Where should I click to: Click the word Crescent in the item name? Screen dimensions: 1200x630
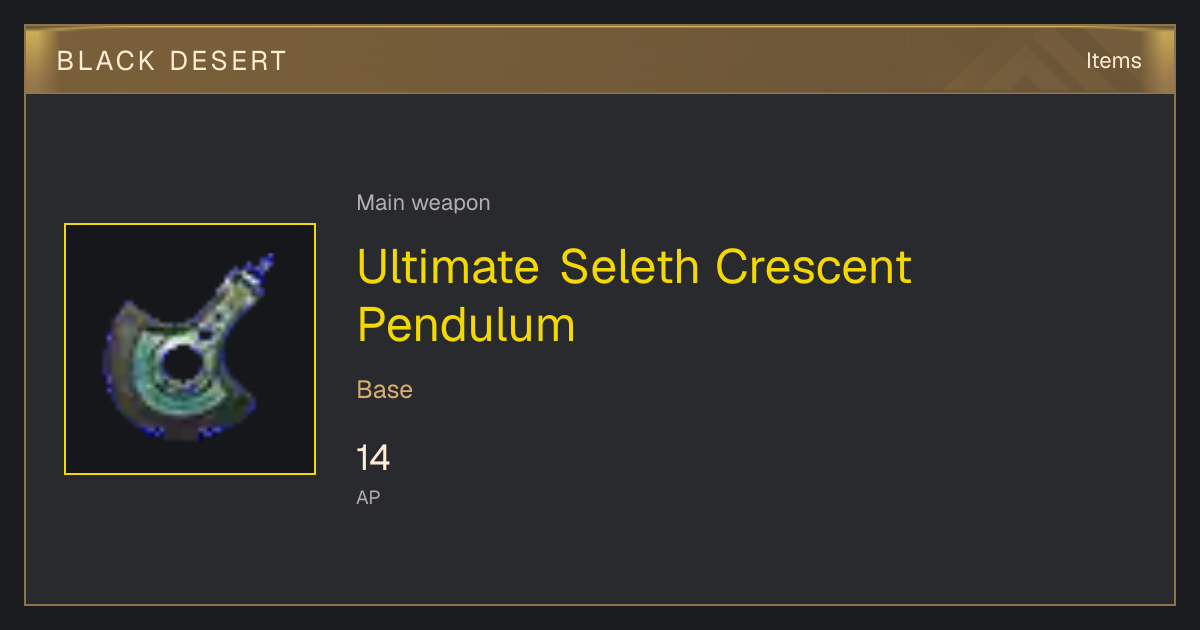coord(814,267)
